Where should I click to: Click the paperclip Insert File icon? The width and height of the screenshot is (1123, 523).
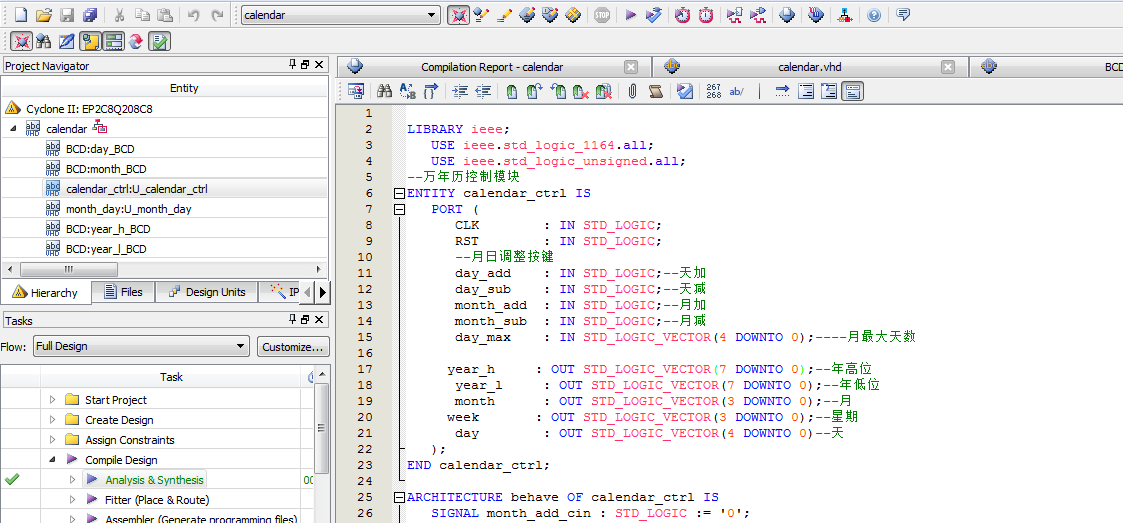coord(632,91)
